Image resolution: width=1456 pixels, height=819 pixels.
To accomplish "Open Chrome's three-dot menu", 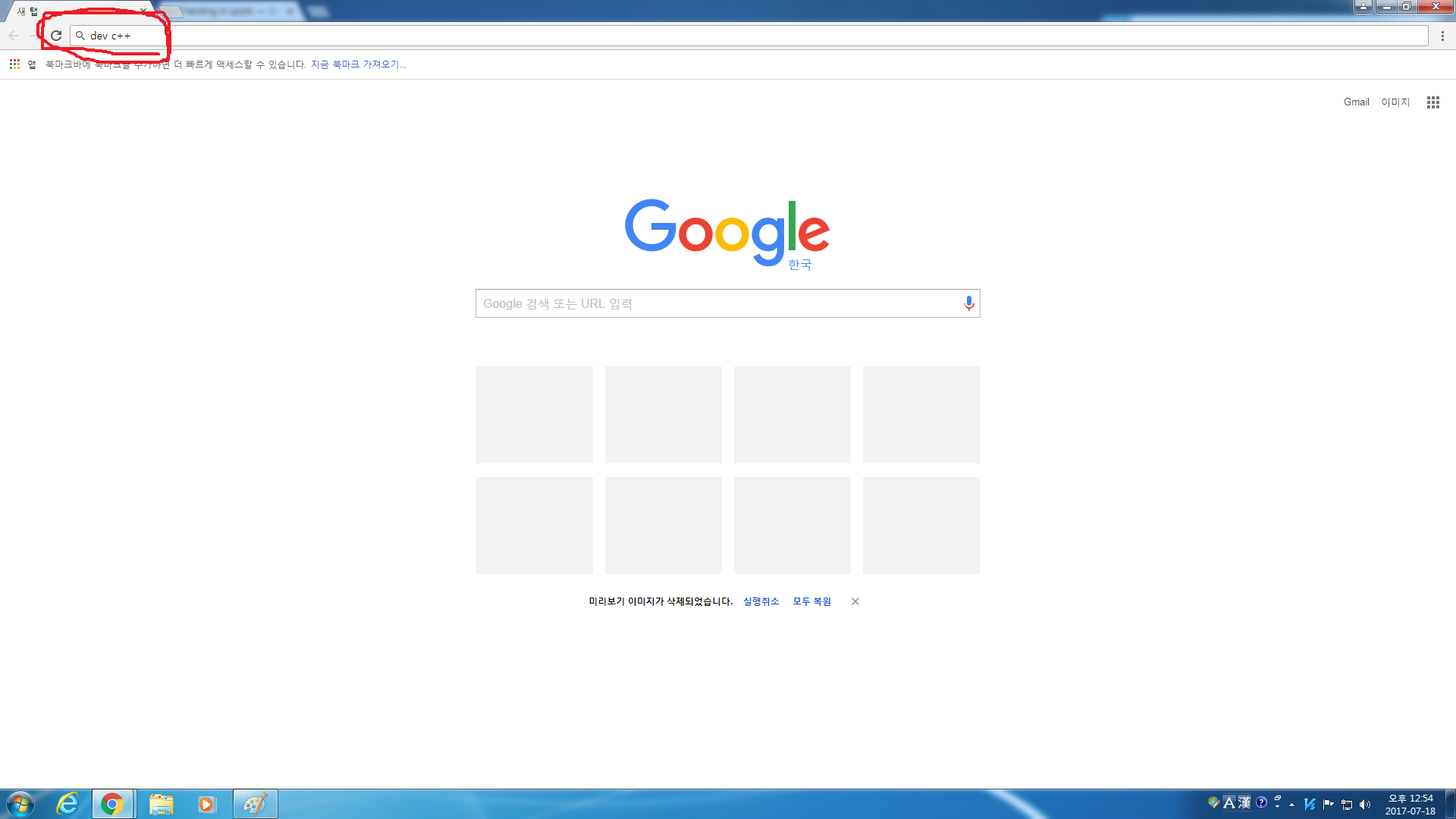I will 1442,36.
